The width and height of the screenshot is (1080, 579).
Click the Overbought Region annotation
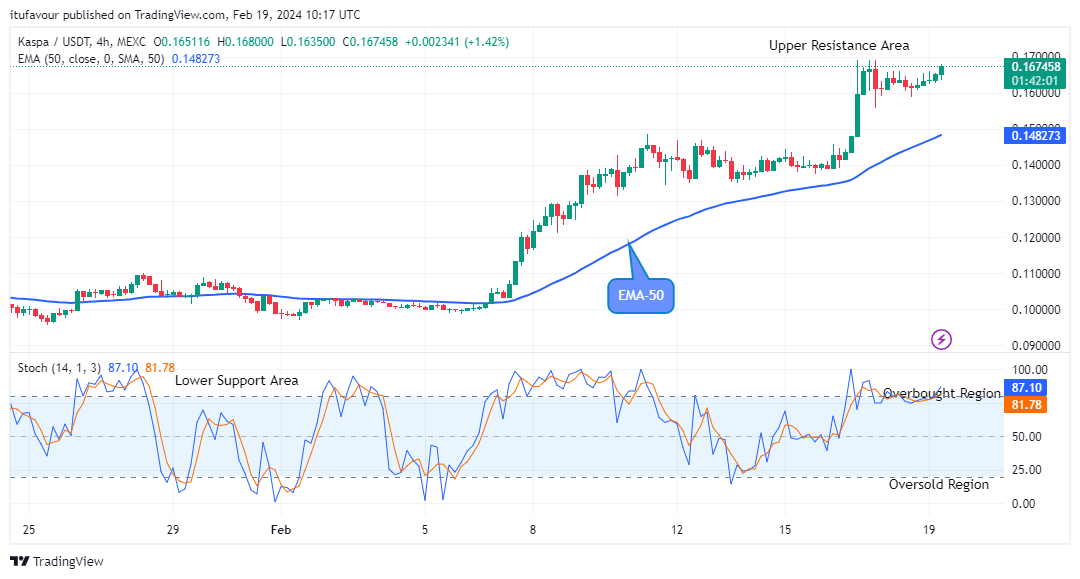point(941,393)
